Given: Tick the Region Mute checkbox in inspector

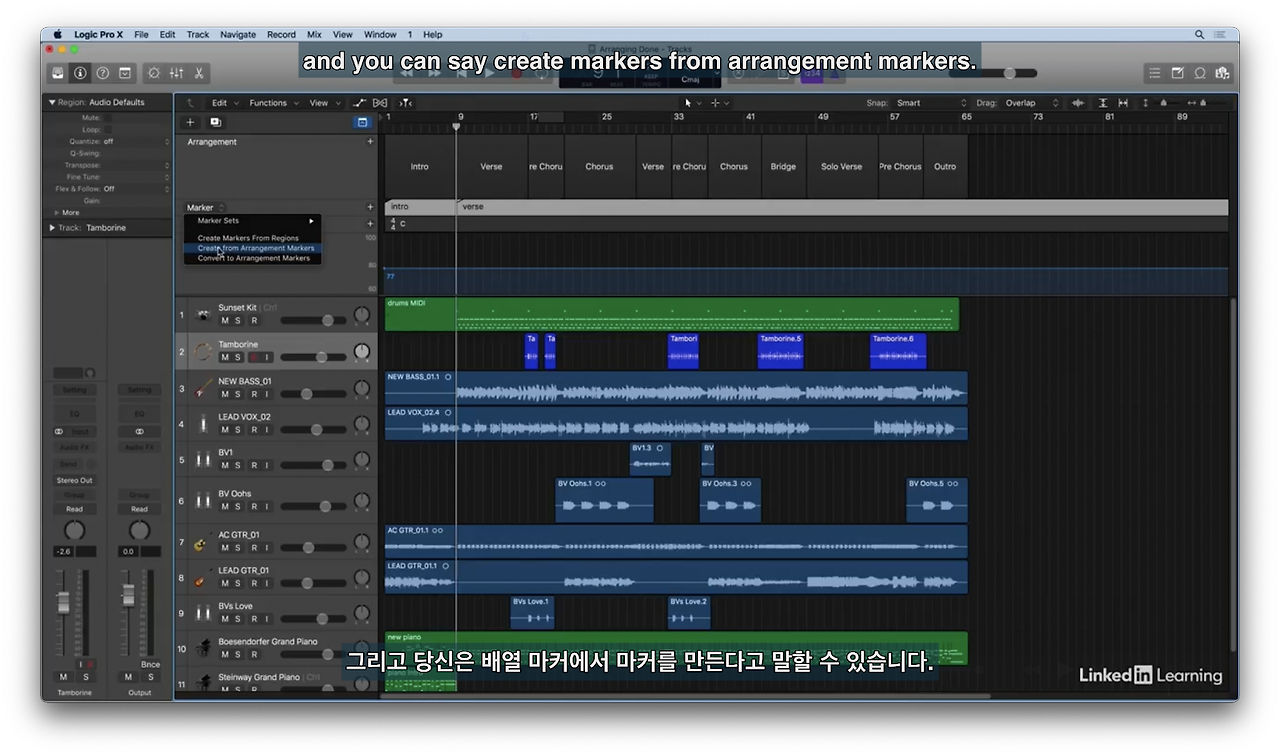Looking at the screenshot, I should click(108, 118).
